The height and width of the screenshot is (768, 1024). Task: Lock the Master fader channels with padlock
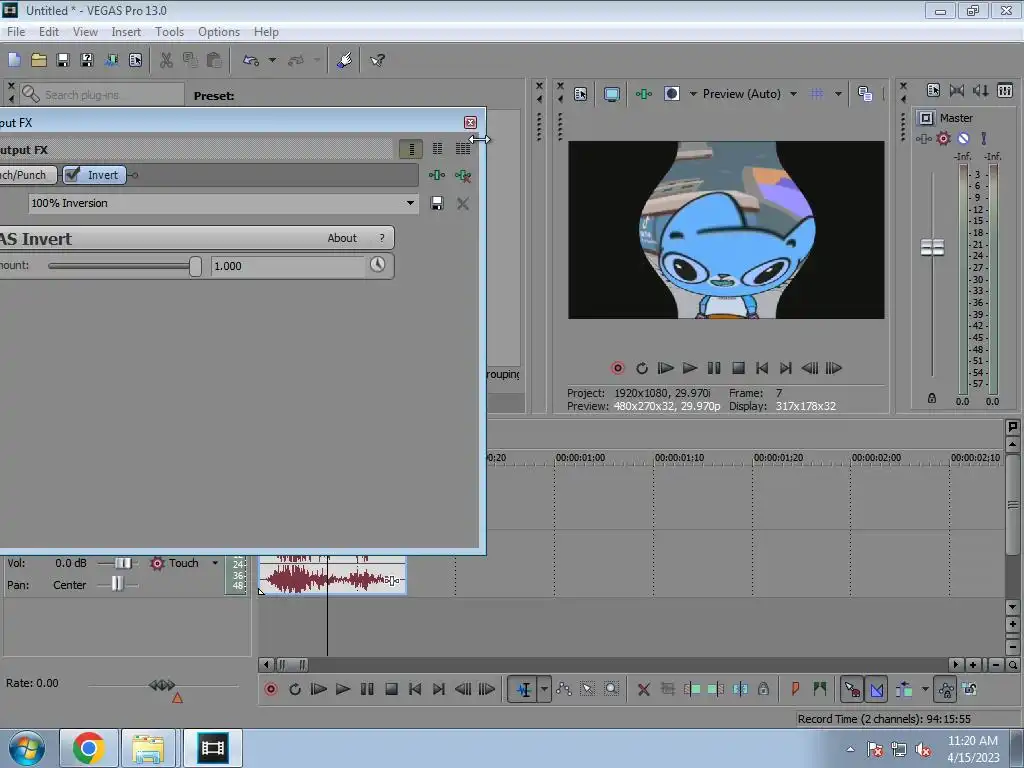(932, 398)
